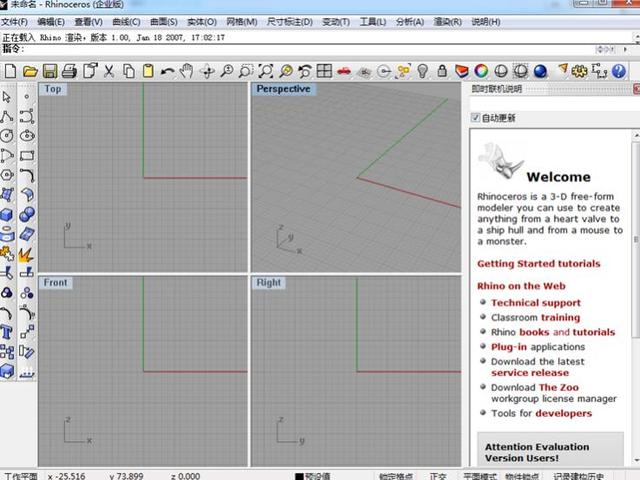Open the 文件(F) menu
Image resolution: width=640 pixels, height=480 pixels.
click(14, 22)
